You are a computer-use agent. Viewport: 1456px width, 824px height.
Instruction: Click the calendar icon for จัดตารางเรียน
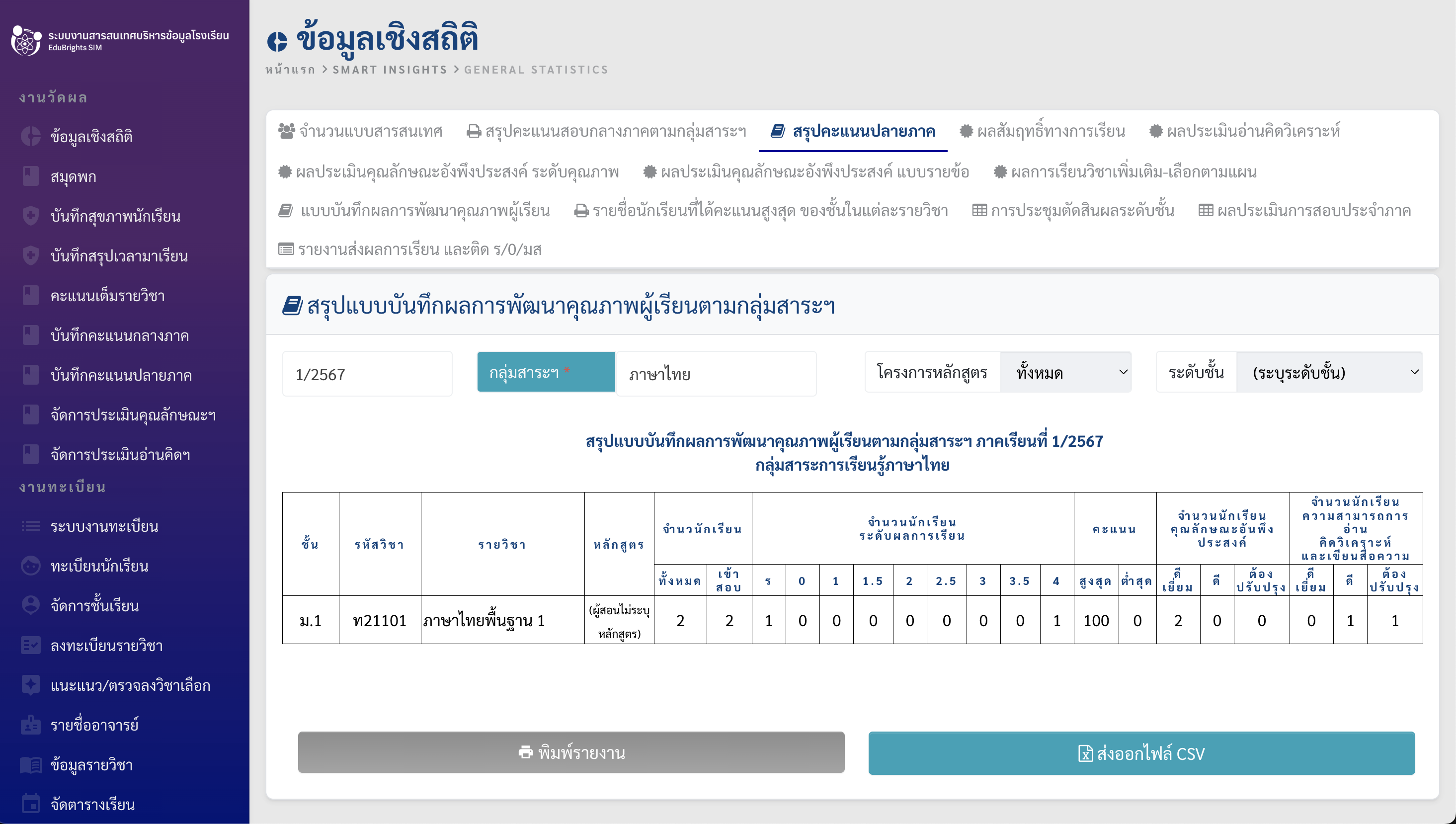pos(30,804)
